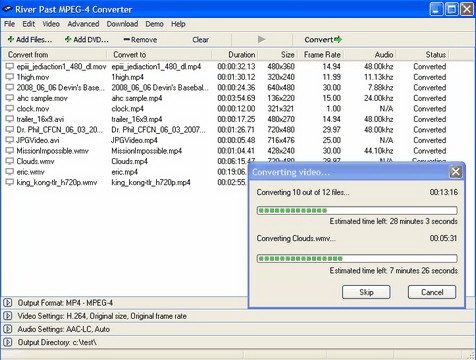This screenshot has height=360, width=476.
Task: Click the 00:03:54.69 duration cell
Action: pos(236,98)
